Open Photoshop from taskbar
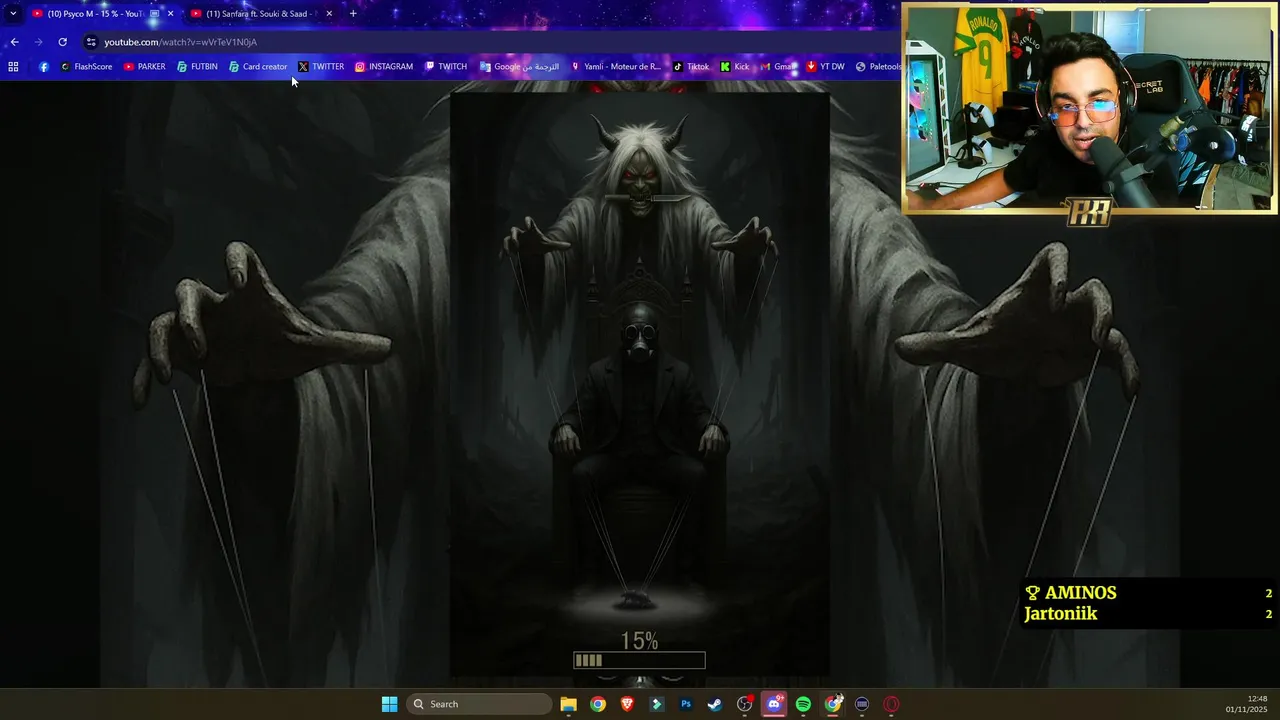Screen dimensions: 1280x720 tap(686, 704)
